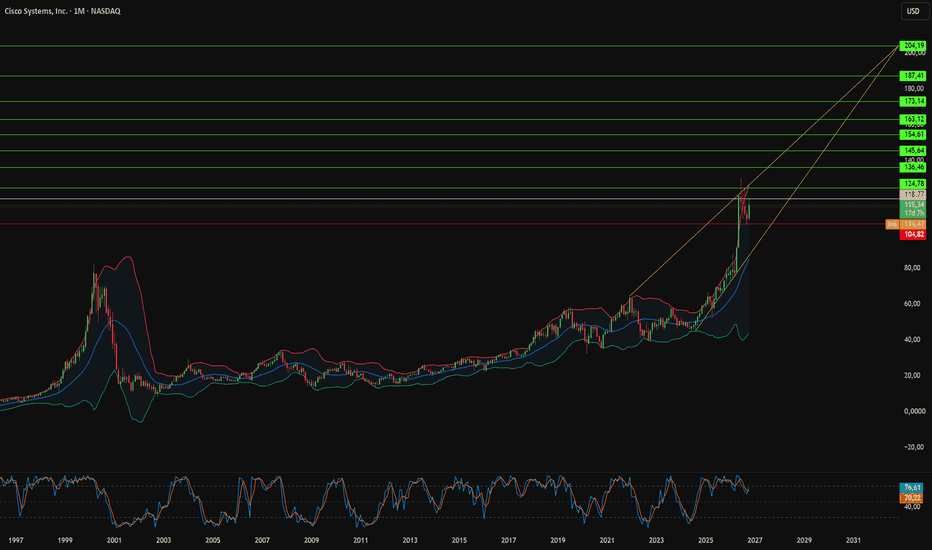Image resolution: width=932 pixels, height=550 pixels.
Task: Click the 2013 label on time axis
Action: click(410, 540)
